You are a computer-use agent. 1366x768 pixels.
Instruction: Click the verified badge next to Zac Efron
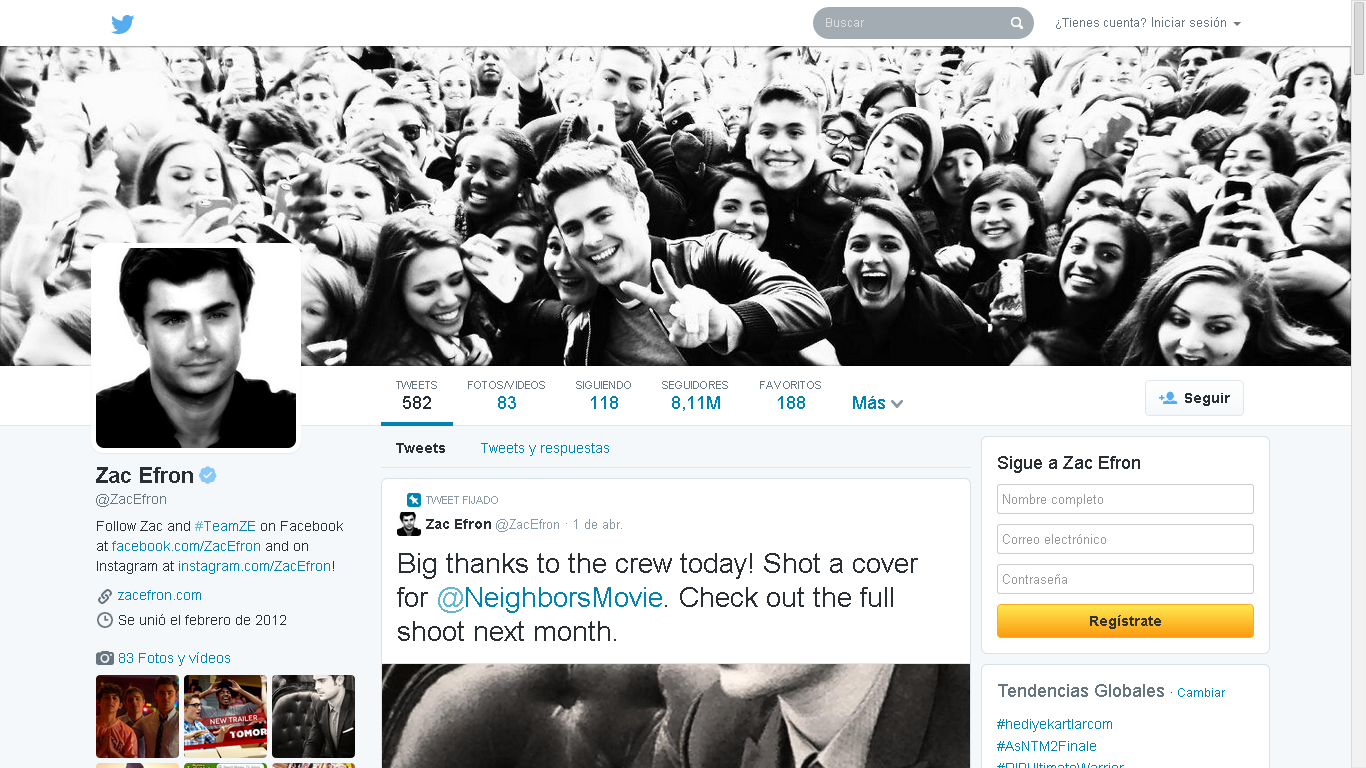pyautogui.click(x=208, y=475)
